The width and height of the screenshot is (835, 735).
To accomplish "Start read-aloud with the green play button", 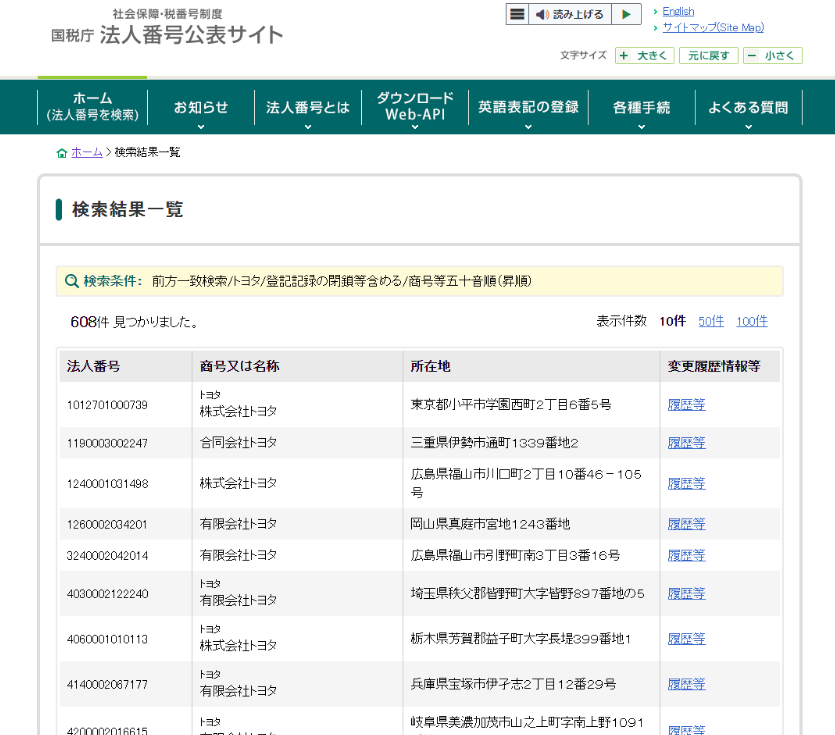I will click(626, 14).
